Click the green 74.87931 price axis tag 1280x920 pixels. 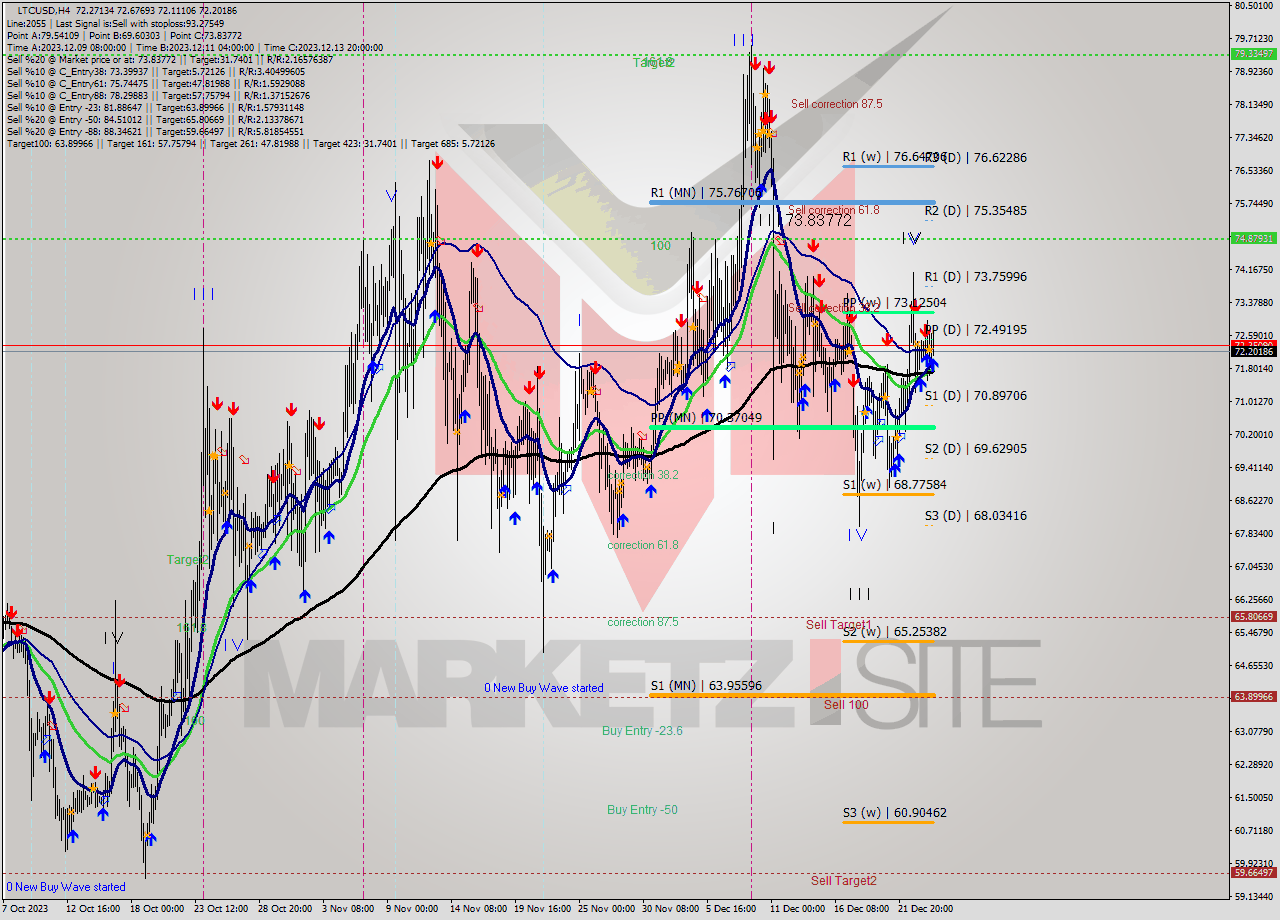pyautogui.click(x=1254, y=238)
